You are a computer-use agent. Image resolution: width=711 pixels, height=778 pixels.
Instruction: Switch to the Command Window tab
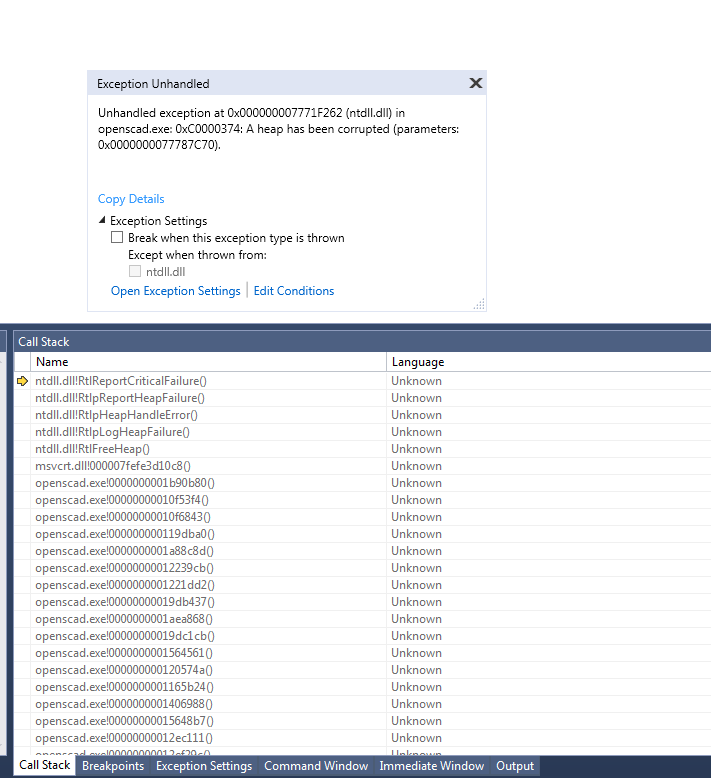[315, 766]
